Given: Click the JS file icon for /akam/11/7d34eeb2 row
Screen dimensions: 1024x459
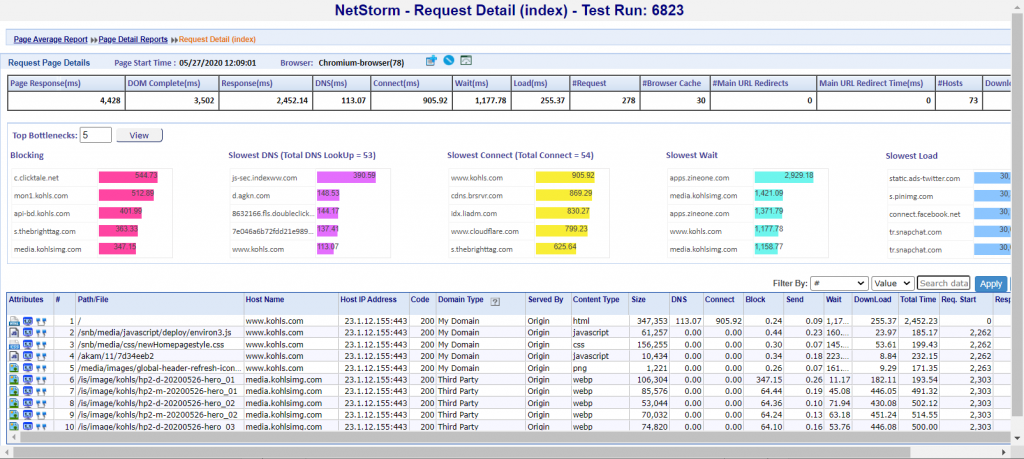Looking at the screenshot, I should [14, 356].
